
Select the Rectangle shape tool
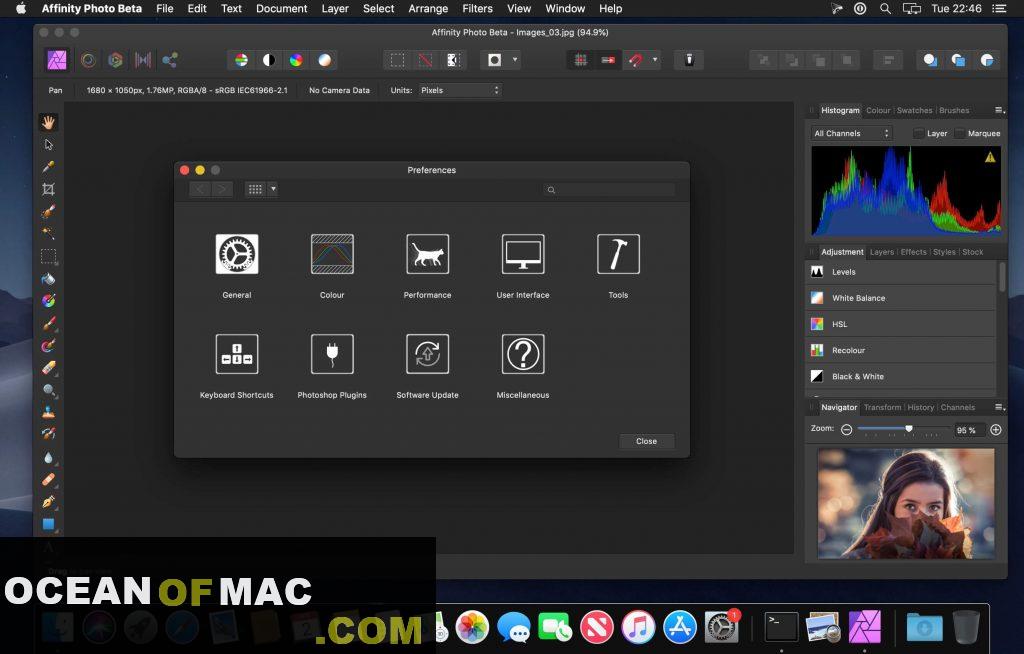click(48, 524)
